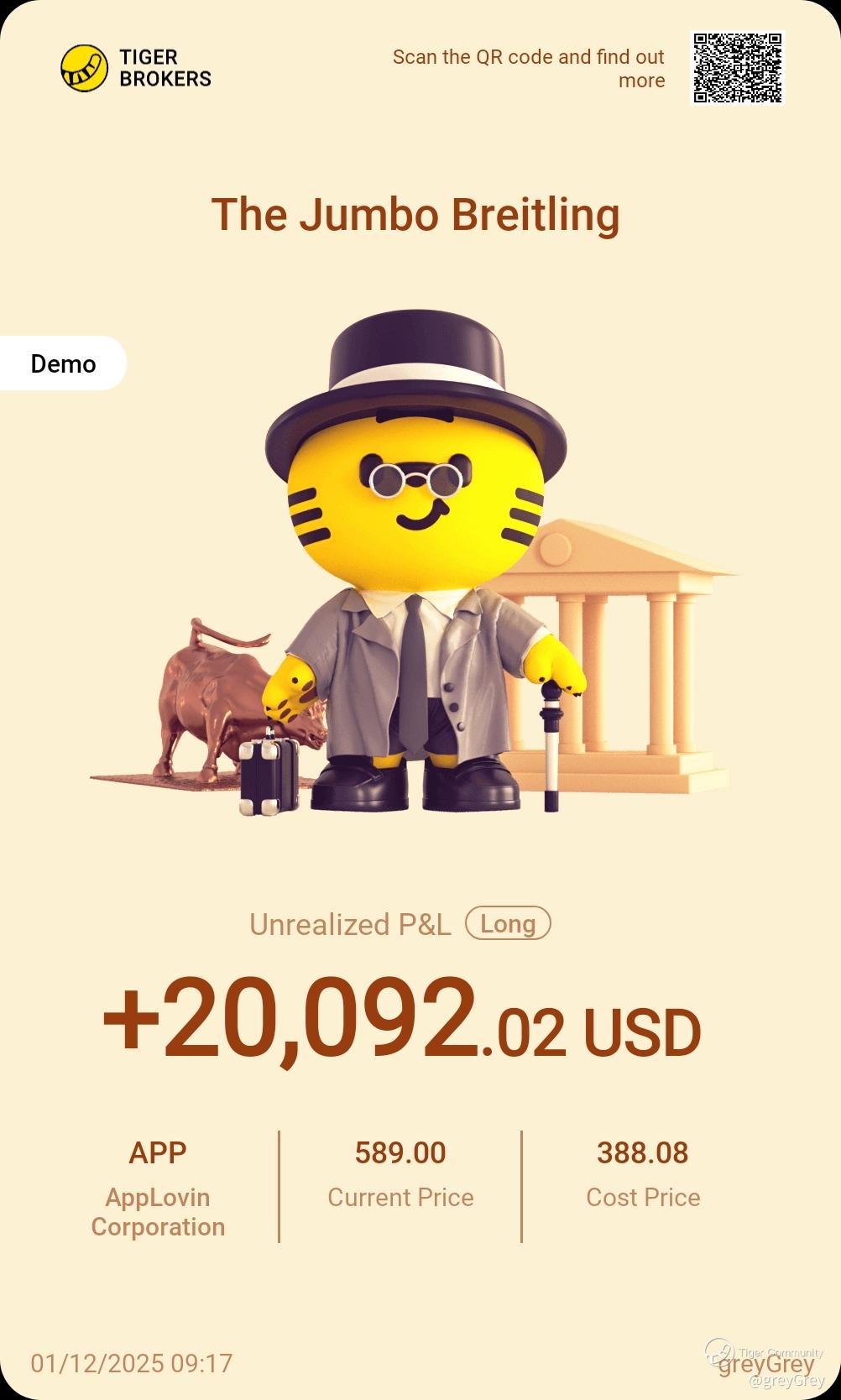Open AppLovin Corporation company name
Image resolution: width=841 pixels, height=1400 pixels.
(x=158, y=1212)
